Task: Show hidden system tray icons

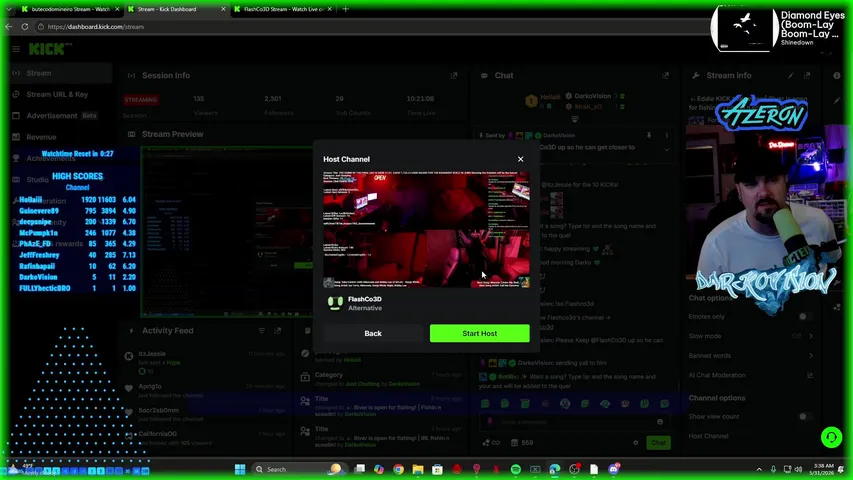Action: pyautogui.click(x=759, y=469)
